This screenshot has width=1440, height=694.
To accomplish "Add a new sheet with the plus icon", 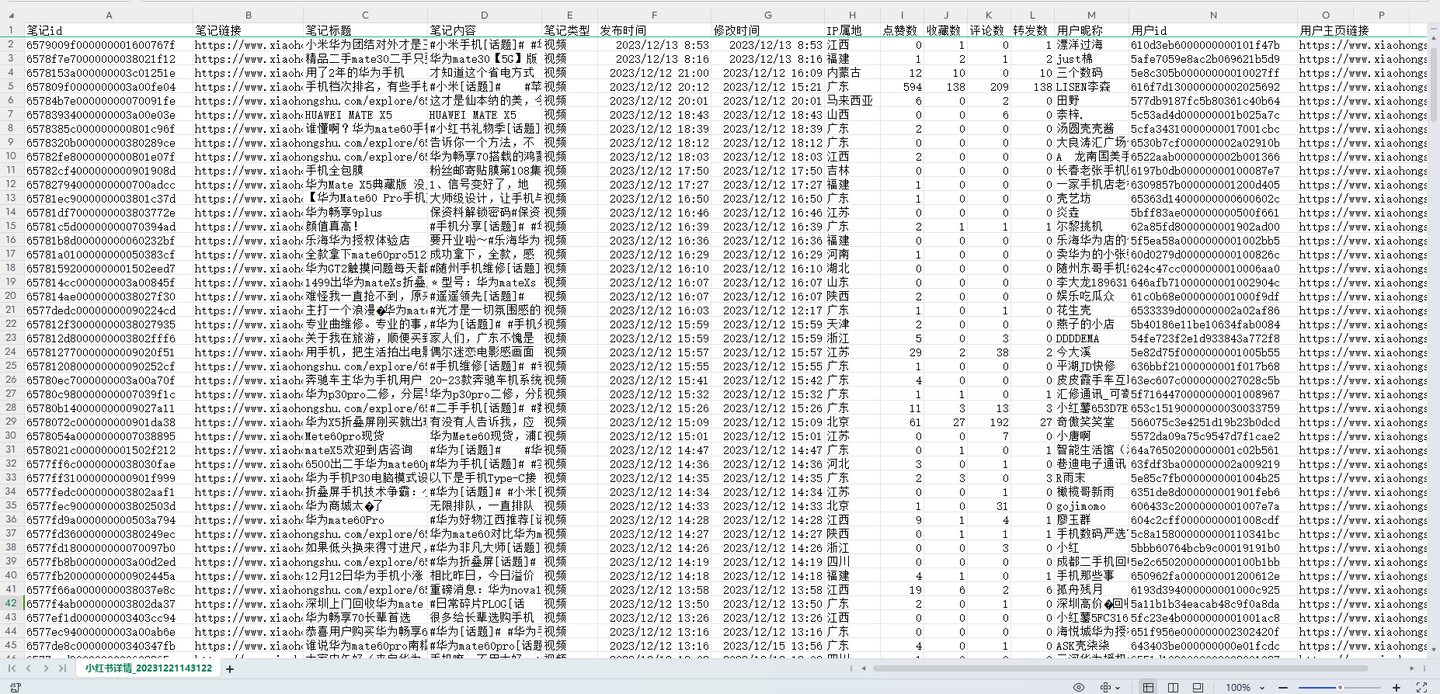I will (x=229, y=668).
